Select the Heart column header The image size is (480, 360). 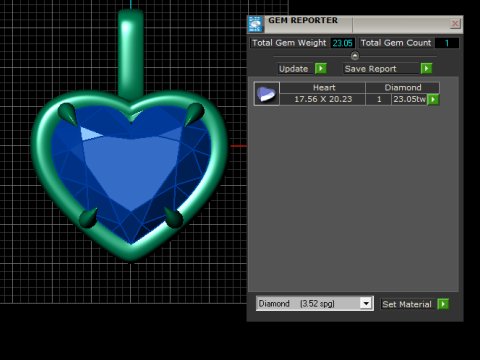[323, 88]
